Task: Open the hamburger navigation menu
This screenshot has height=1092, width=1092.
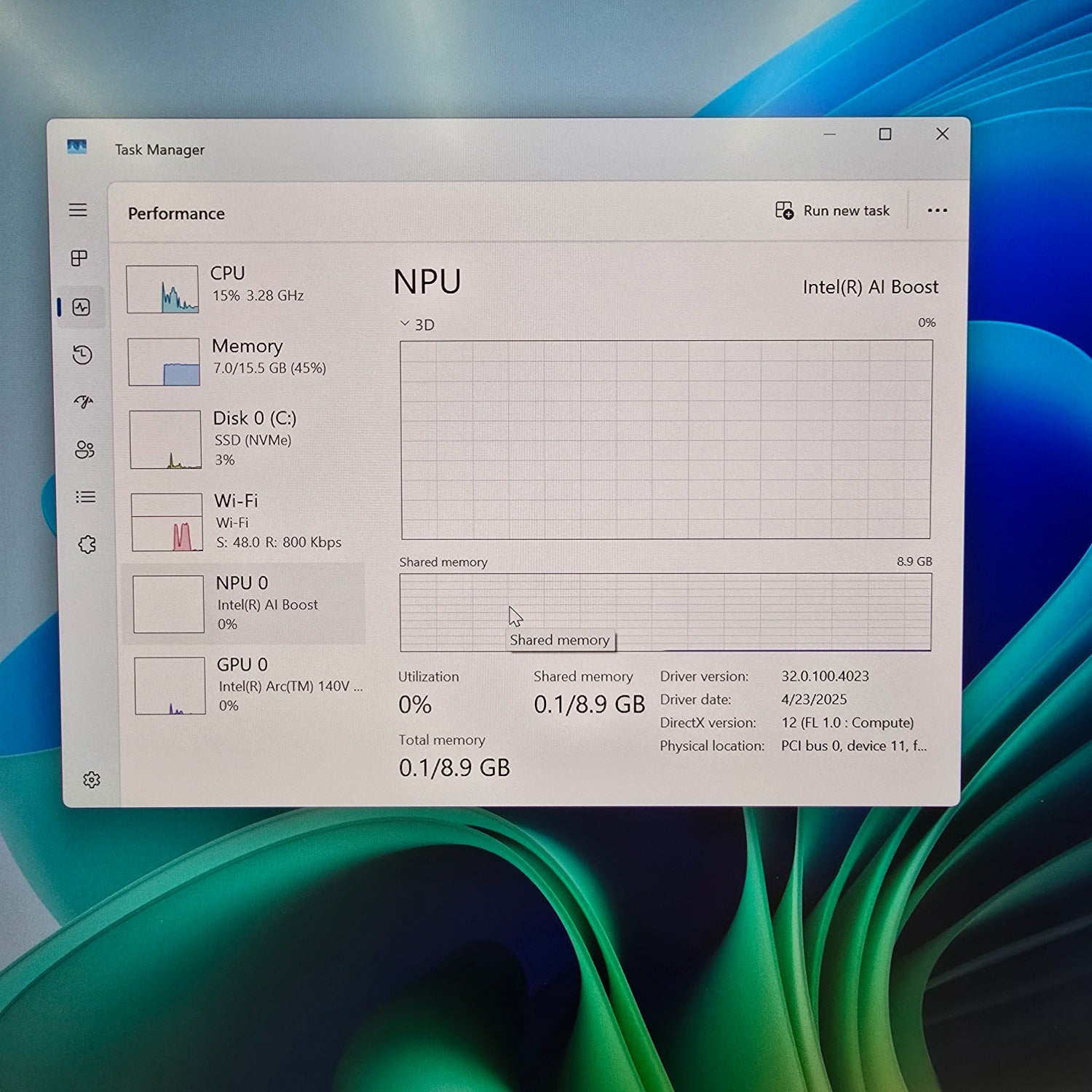Action: coord(78,210)
